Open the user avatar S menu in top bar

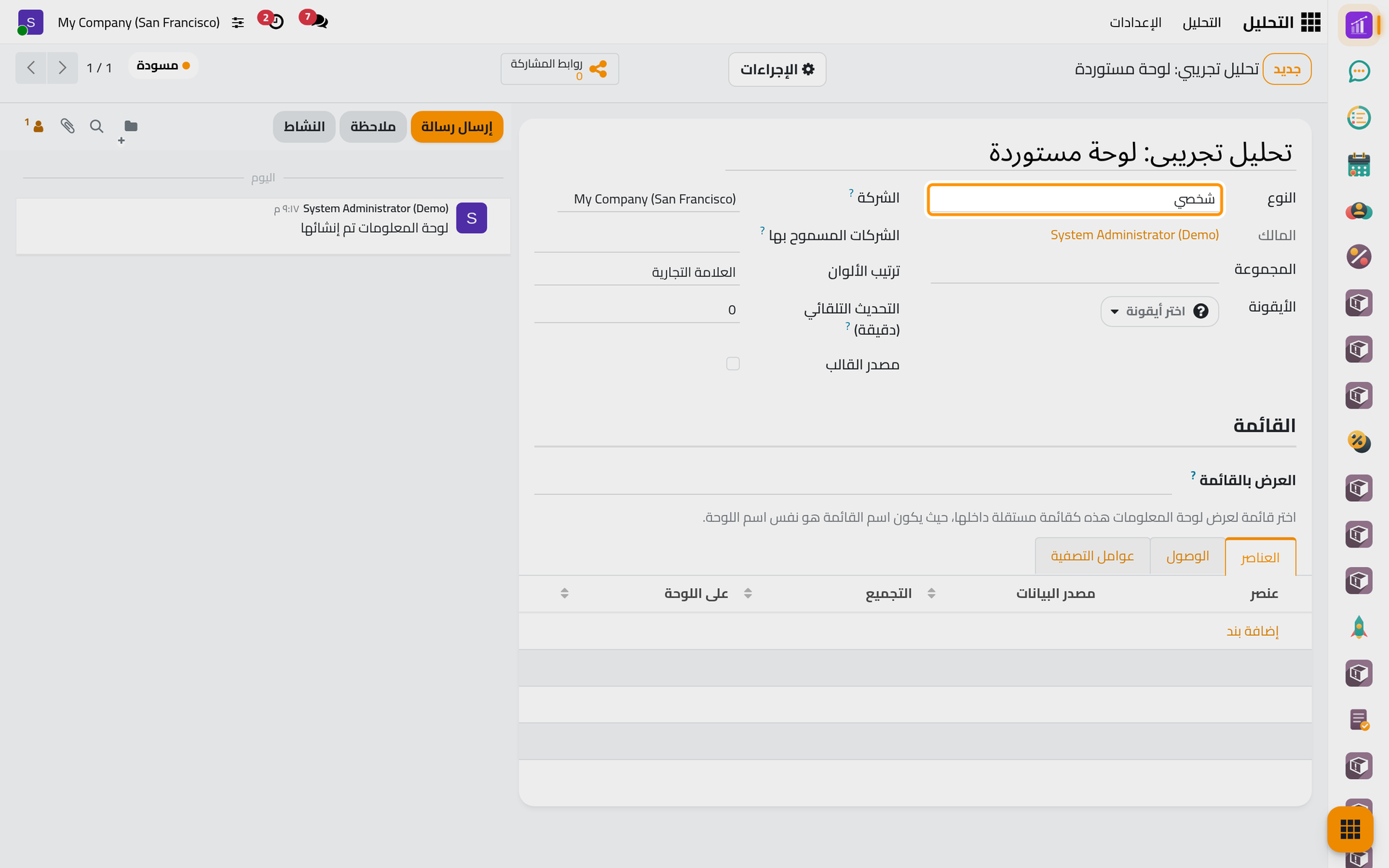tap(30, 22)
